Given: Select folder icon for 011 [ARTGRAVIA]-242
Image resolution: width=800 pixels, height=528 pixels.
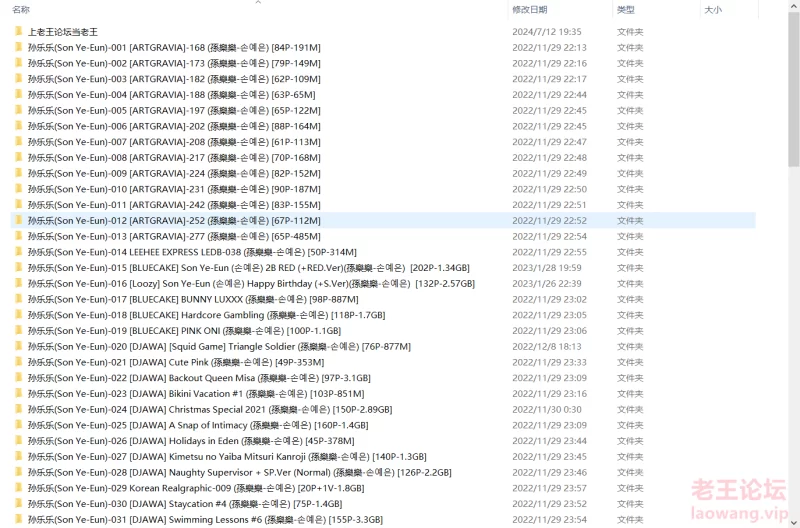Looking at the screenshot, I should tap(19, 205).
